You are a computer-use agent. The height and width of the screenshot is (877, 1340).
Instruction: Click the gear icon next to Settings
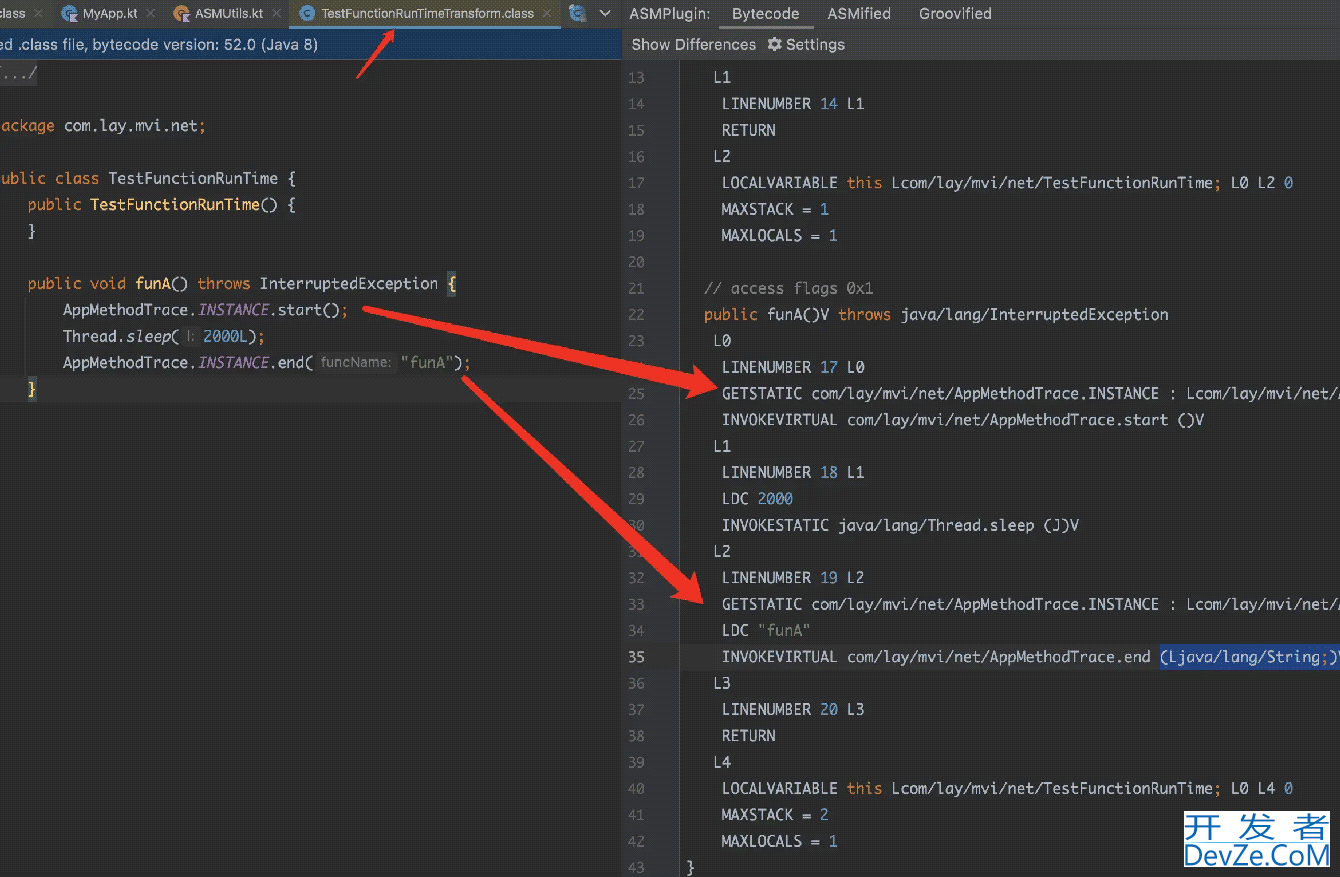[x=774, y=44]
